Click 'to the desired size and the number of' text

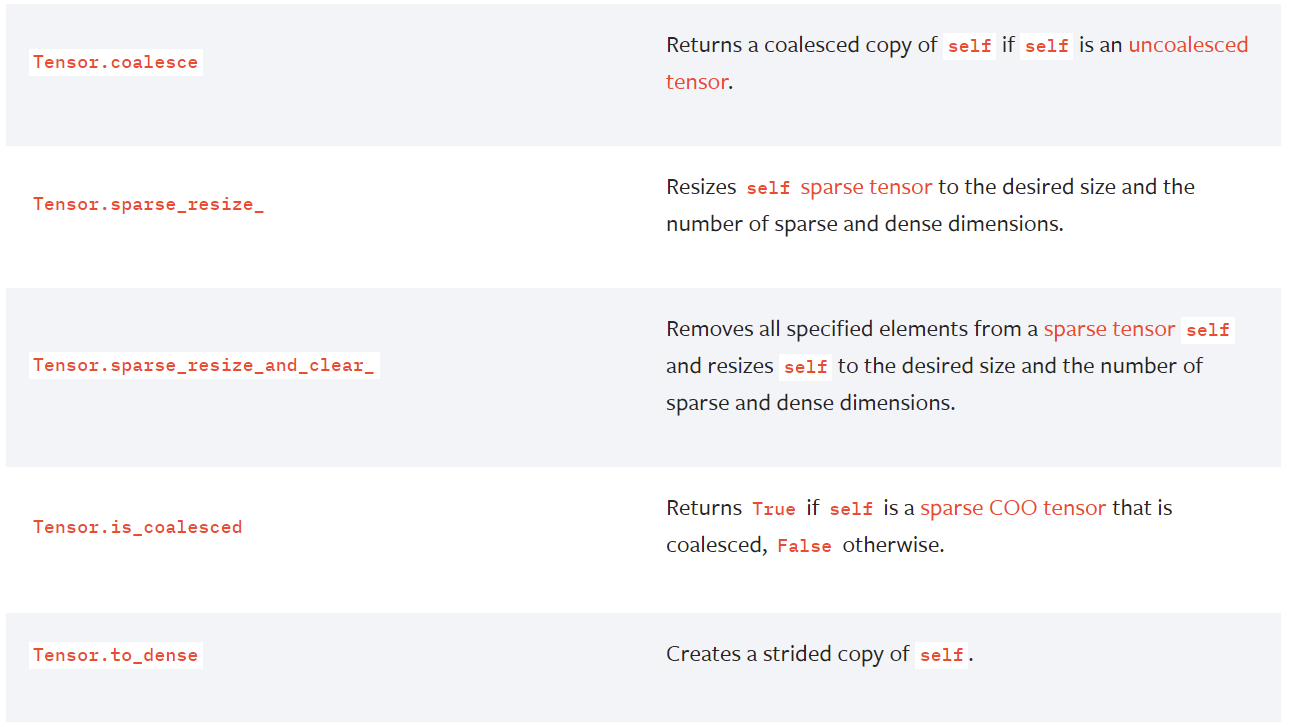[1020, 366]
